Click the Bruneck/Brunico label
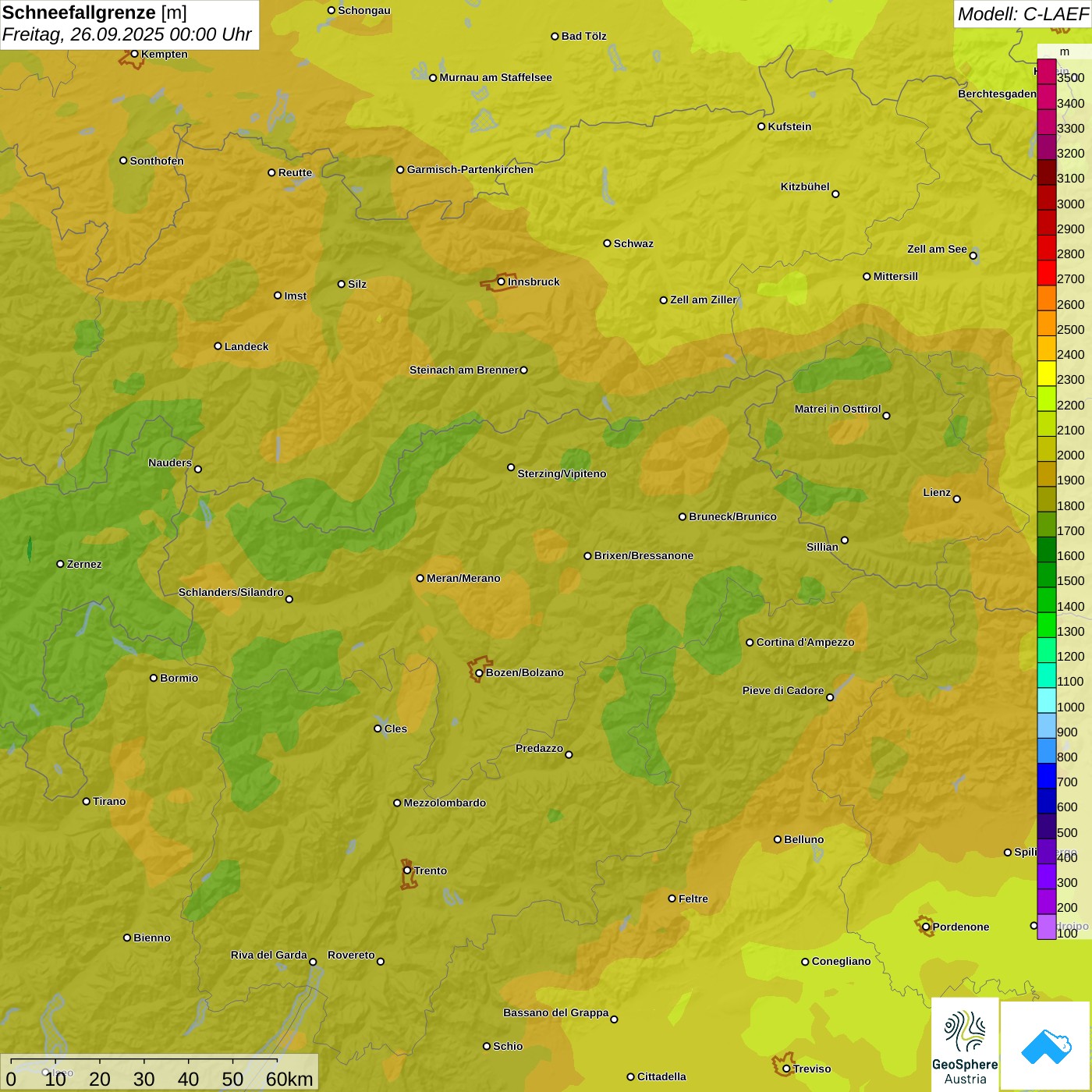Viewport: 1092px width, 1092px height. [732, 516]
